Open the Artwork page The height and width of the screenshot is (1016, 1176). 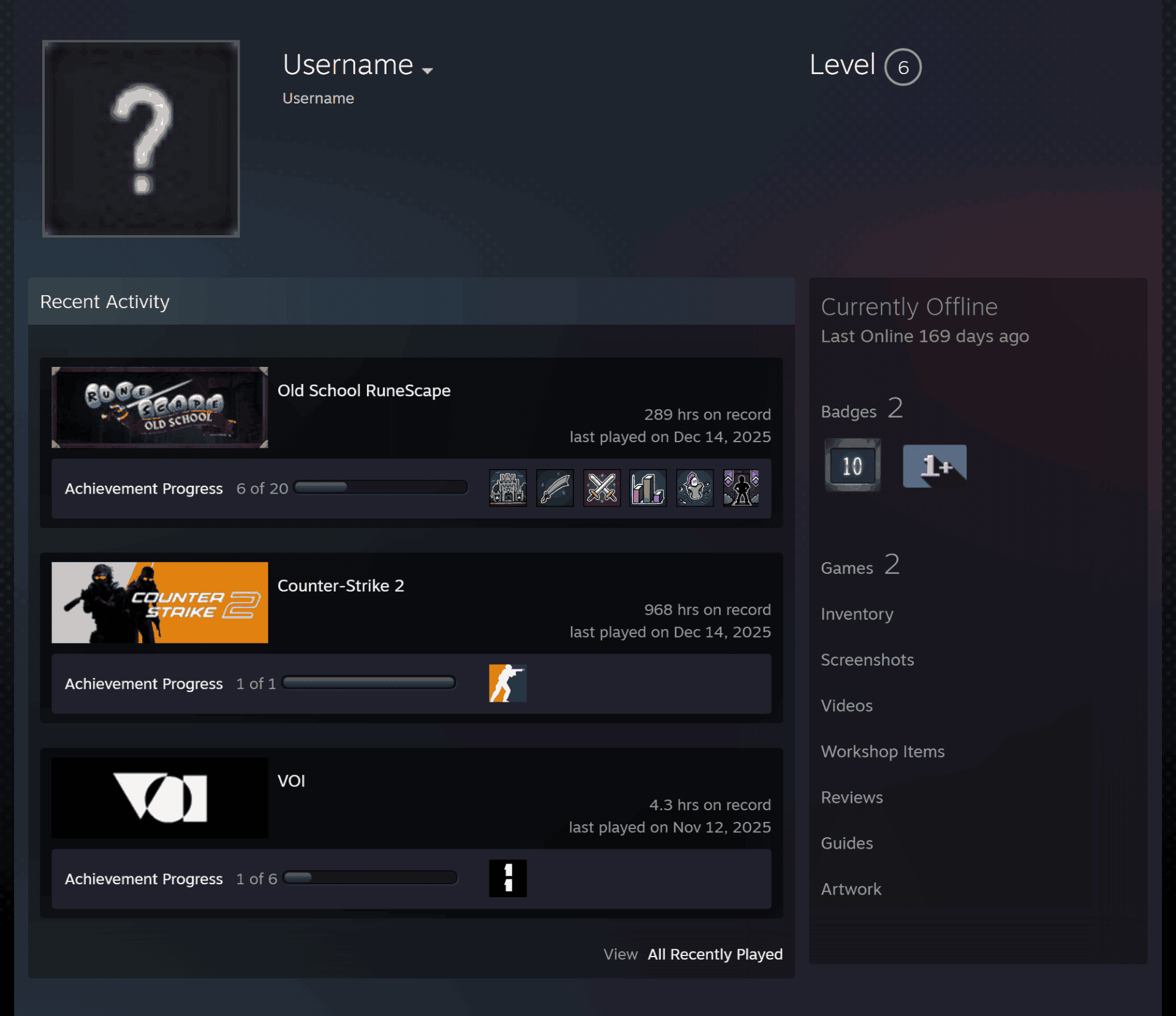851,889
